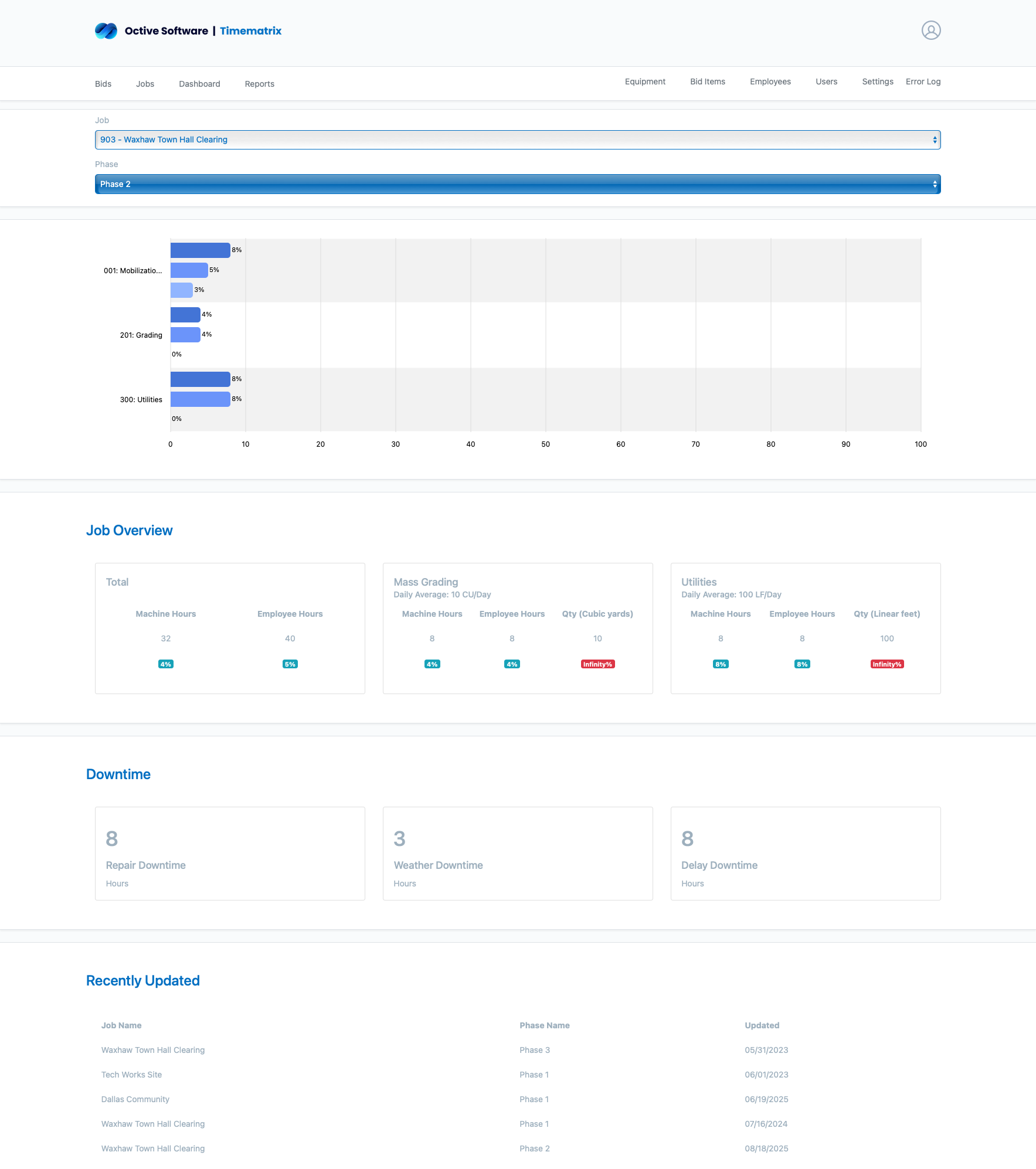Click the Timematrix brand text

[x=250, y=31]
